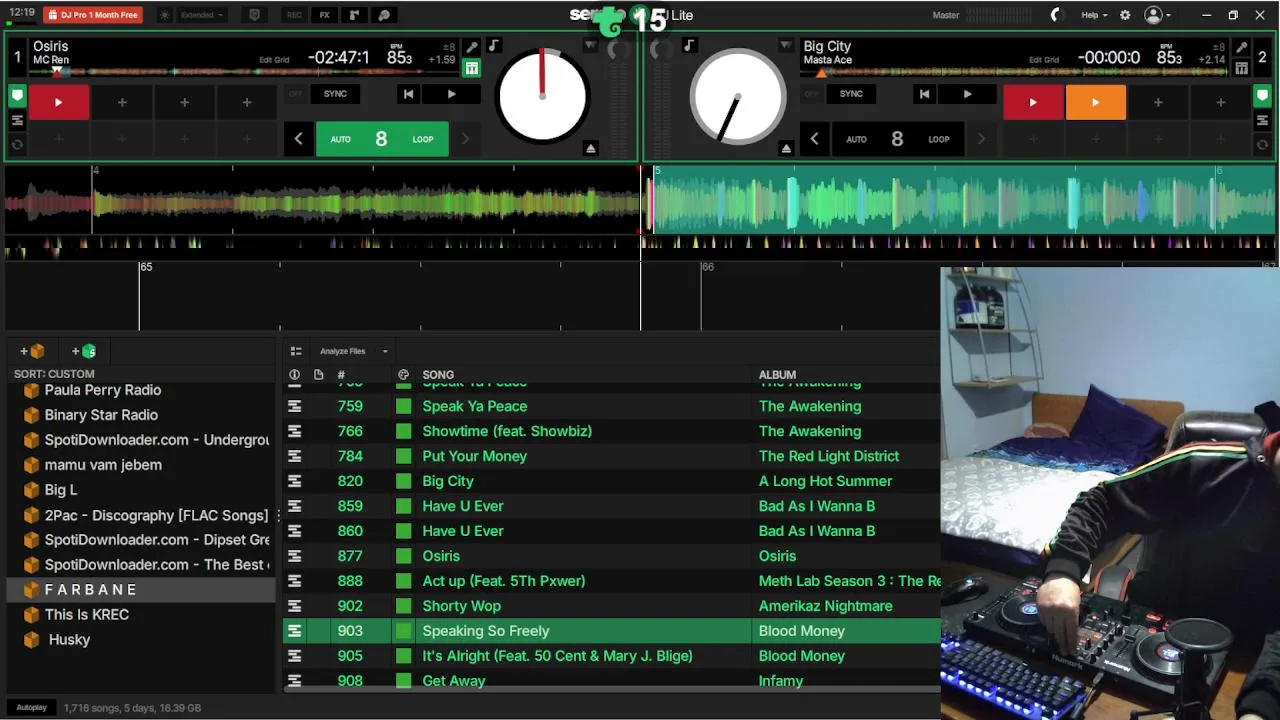
Task: Select deck 2 loop roll tab icon
Action: [x=1262, y=144]
